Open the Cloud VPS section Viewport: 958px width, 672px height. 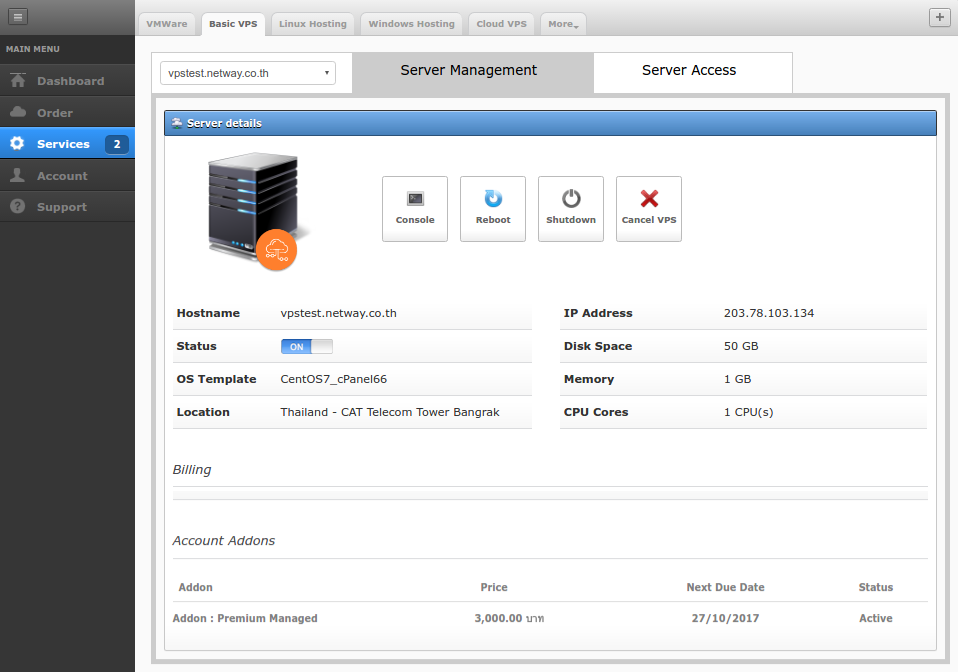coord(501,23)
